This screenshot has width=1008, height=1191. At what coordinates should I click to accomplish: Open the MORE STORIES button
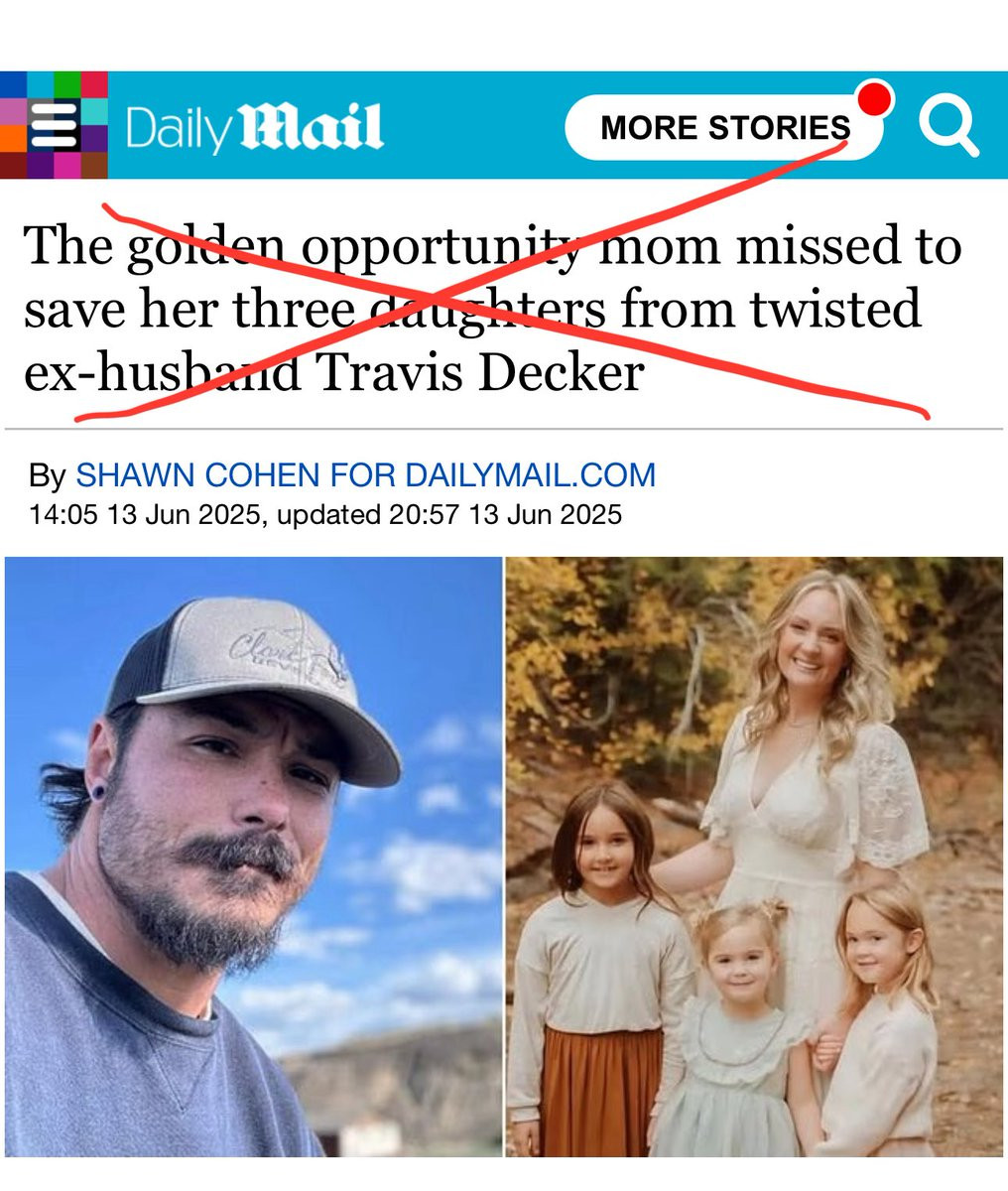(724, 127)
